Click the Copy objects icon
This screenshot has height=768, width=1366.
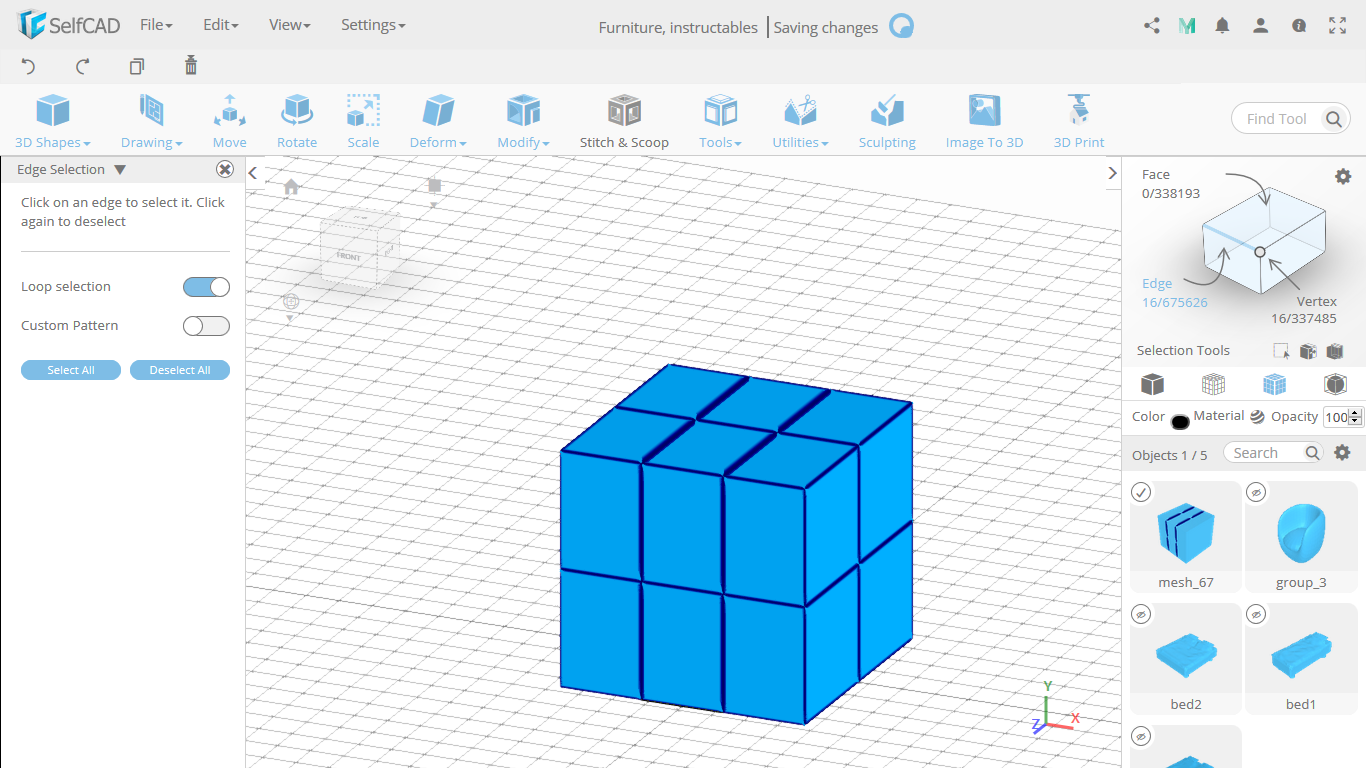pos(137,66)
